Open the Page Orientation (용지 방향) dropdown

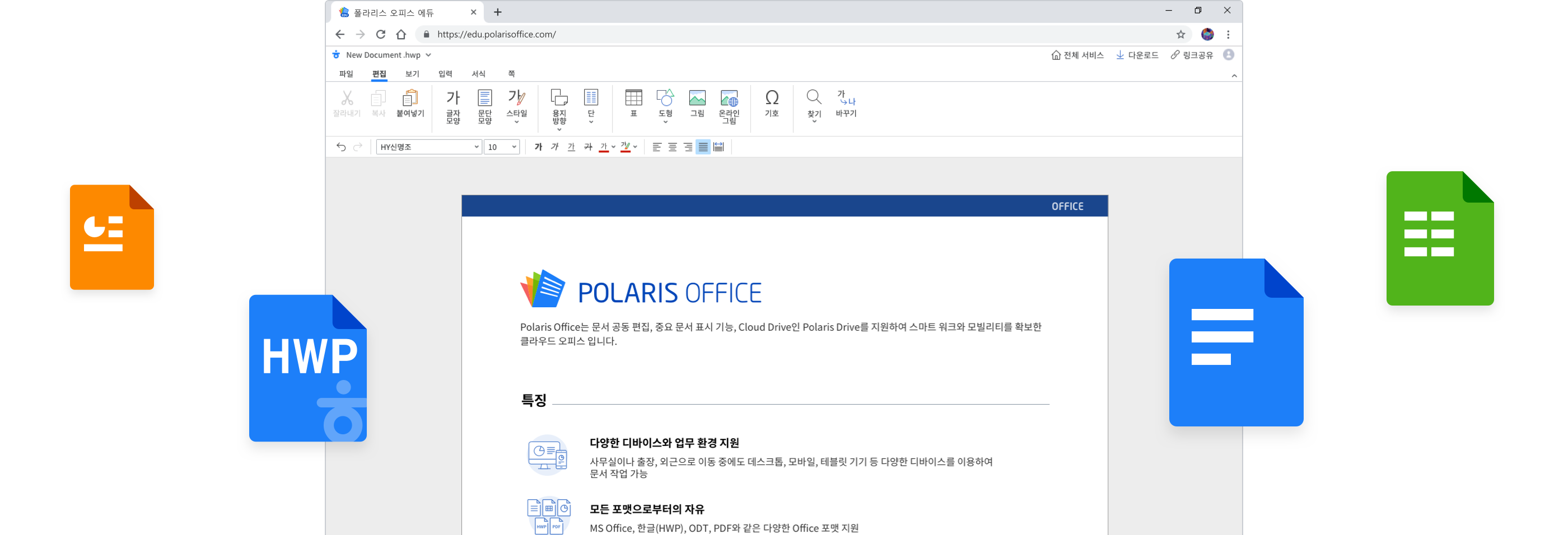pyautogui.click(x=559, y=110)
